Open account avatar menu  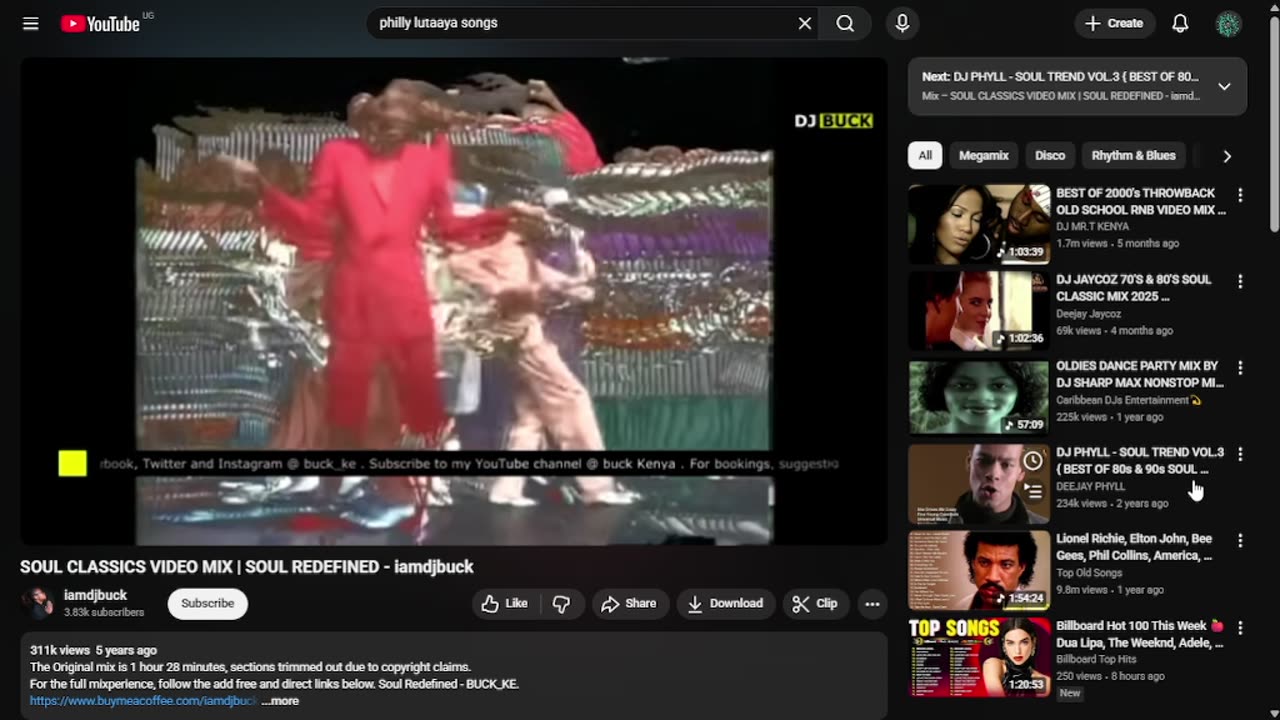point(1228,23)
